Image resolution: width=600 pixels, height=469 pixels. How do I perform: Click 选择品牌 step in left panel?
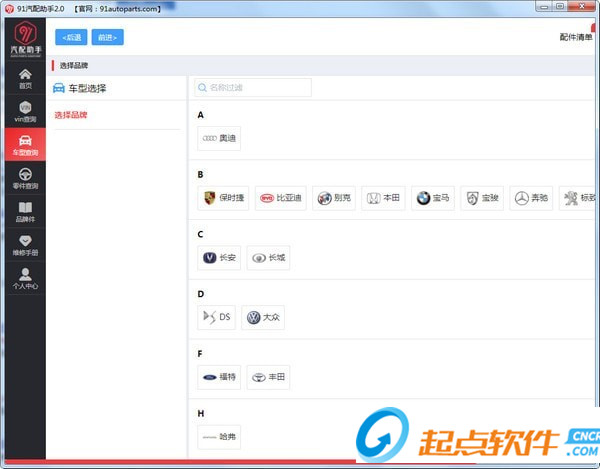pos(71,115)
